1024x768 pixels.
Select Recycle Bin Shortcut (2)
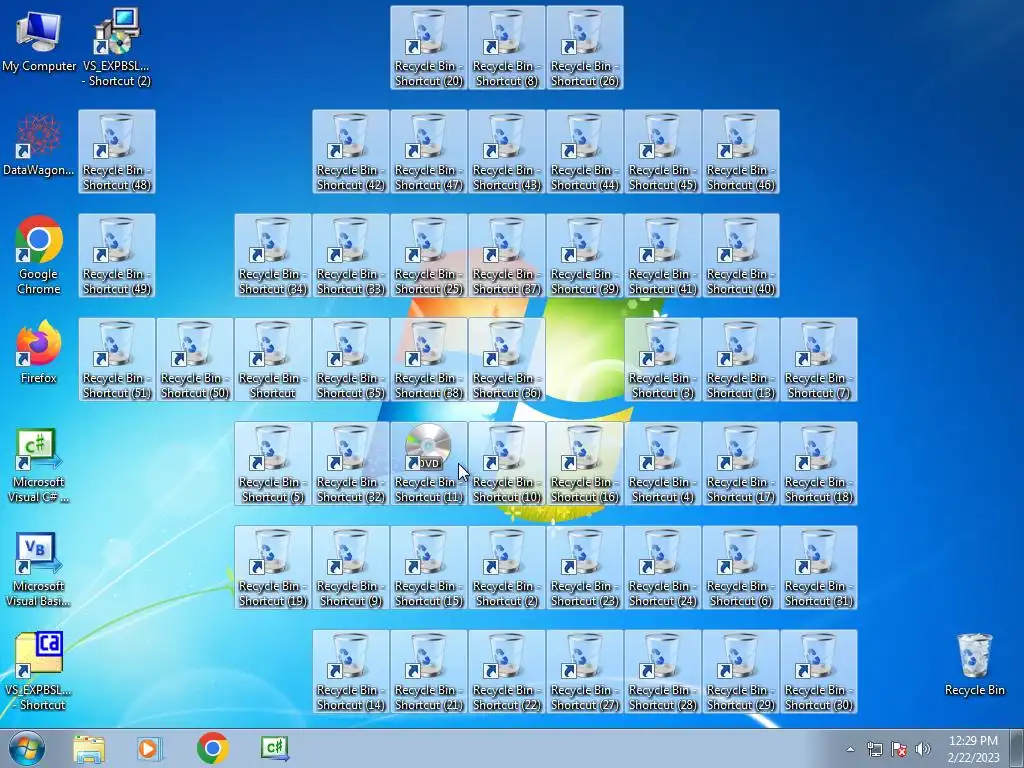(507, 568)
